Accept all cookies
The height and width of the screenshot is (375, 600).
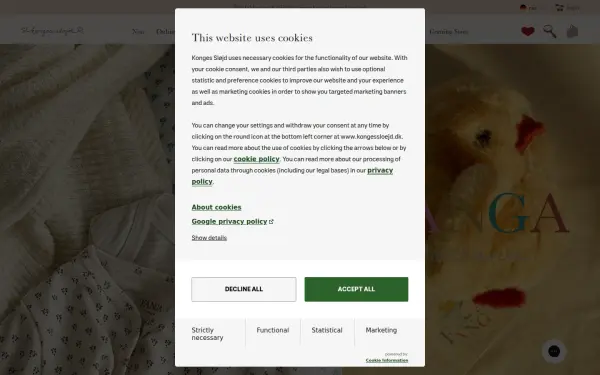coord(356,289)
